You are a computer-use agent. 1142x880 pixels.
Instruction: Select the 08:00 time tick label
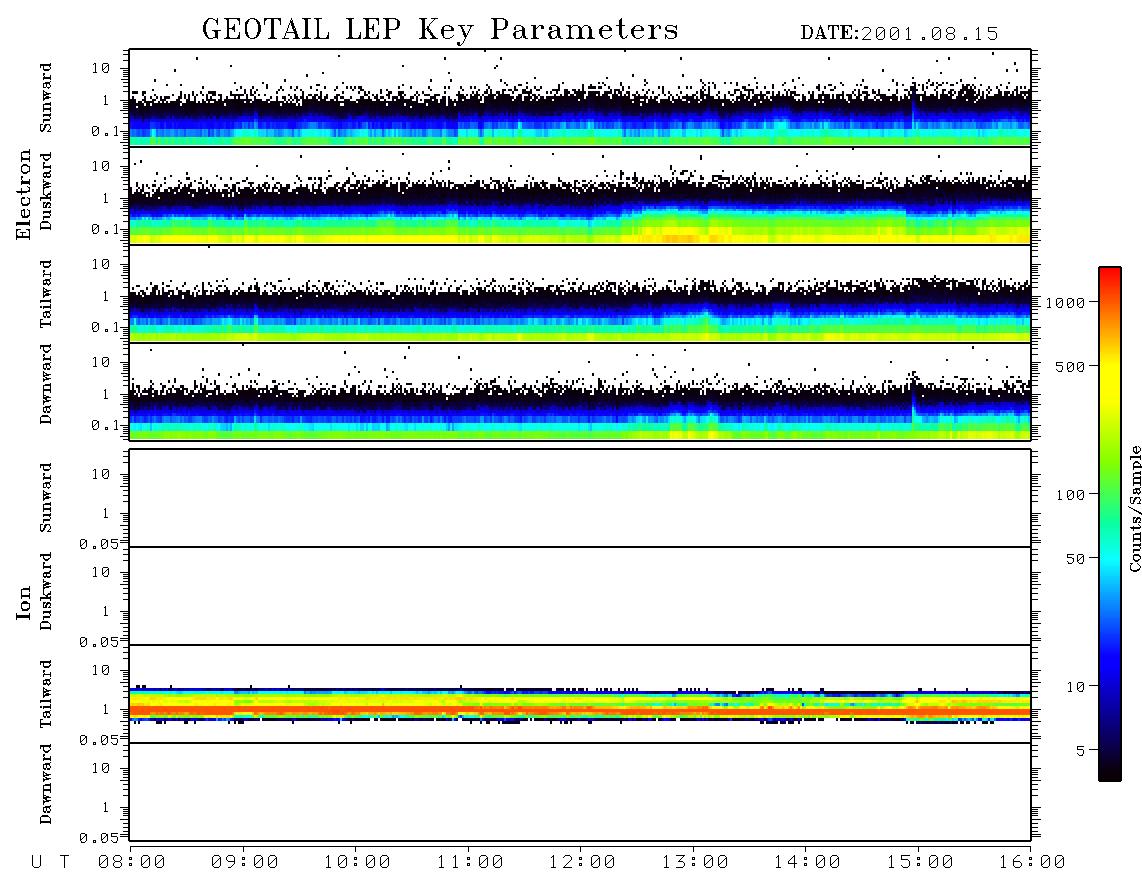tap(132, 863)
